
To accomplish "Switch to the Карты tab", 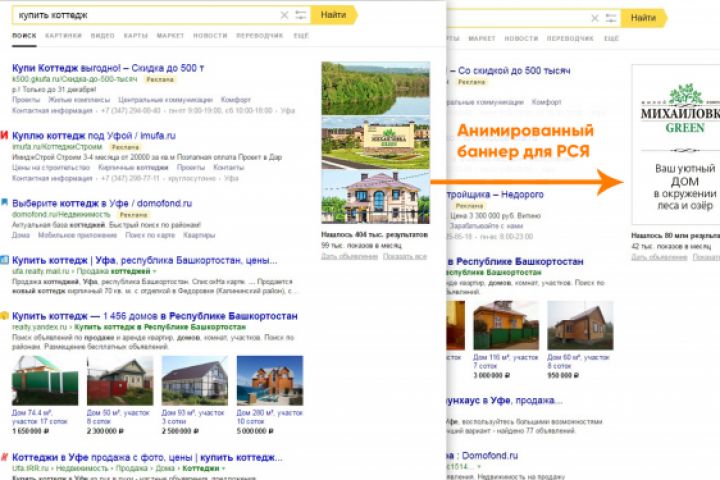I will point(135,35).
